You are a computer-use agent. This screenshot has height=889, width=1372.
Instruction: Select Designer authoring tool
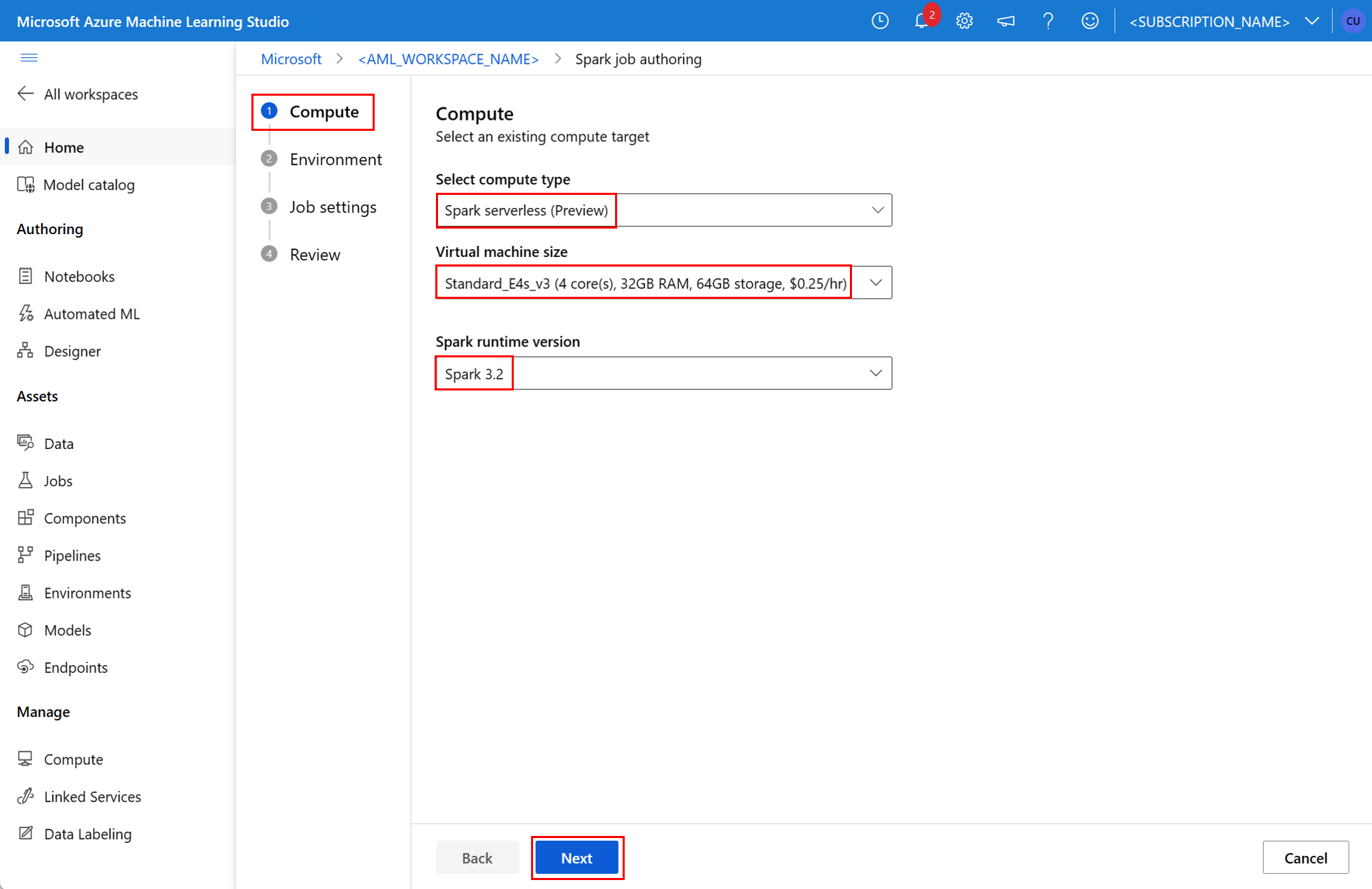72,351
